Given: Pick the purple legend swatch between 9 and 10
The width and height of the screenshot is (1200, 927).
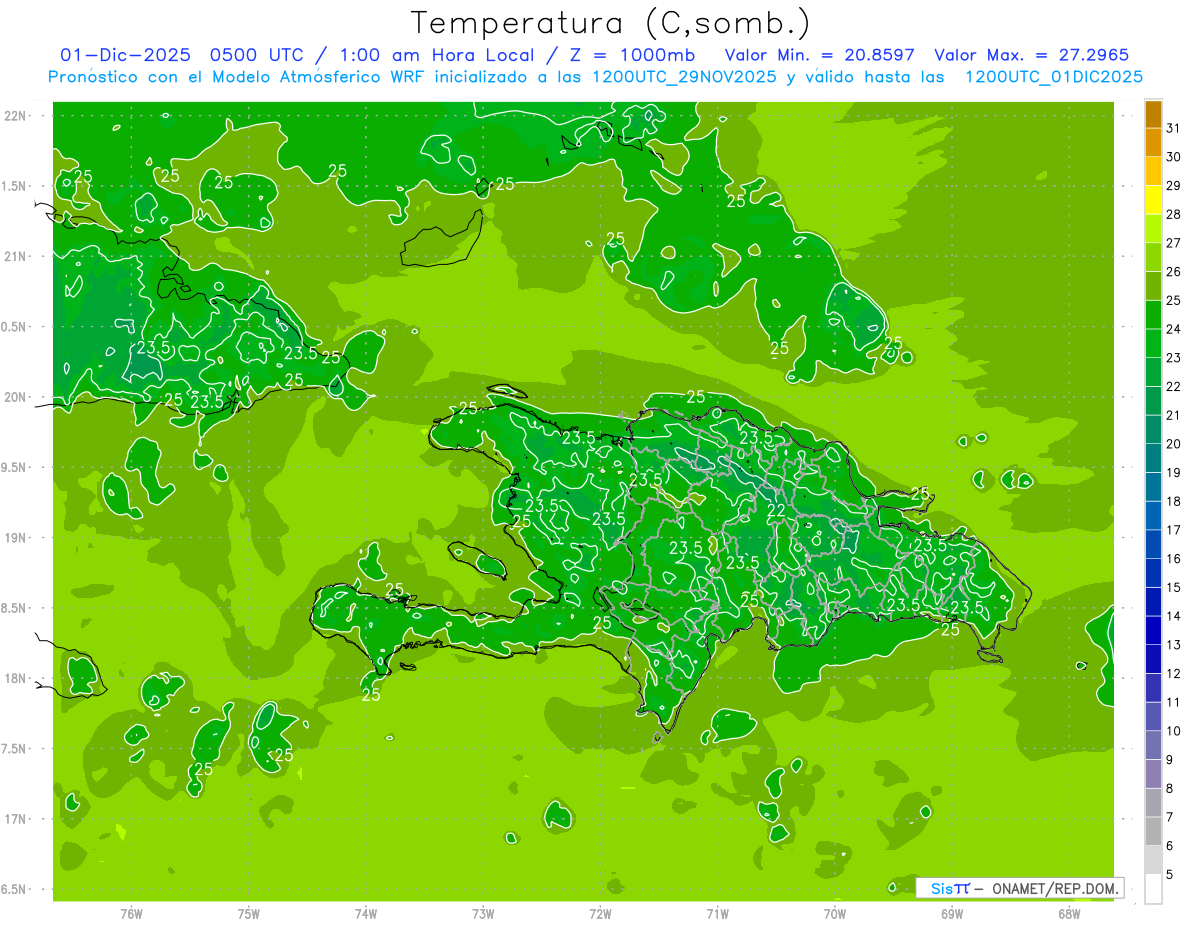Looking at the screenshot, I should [1153, 745].
